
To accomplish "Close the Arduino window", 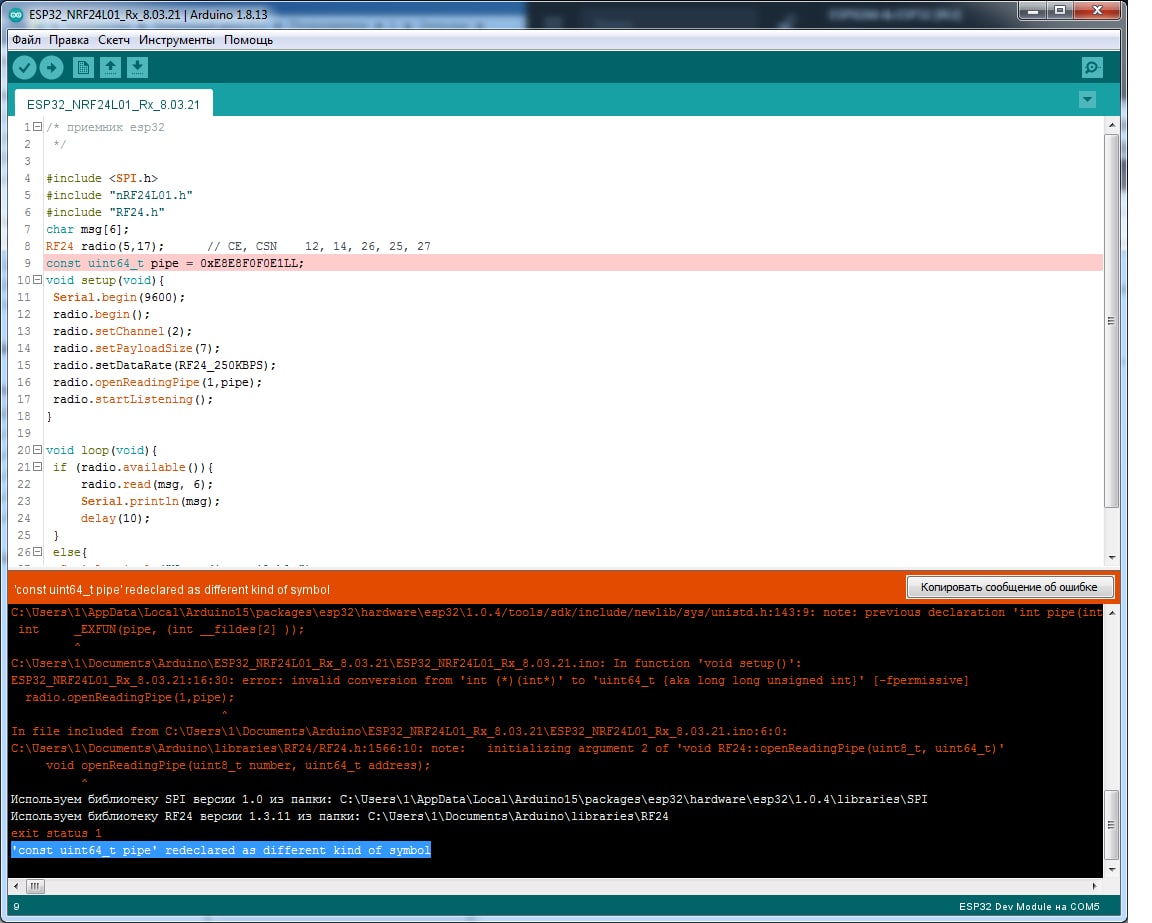I will tap(1097, 10).
